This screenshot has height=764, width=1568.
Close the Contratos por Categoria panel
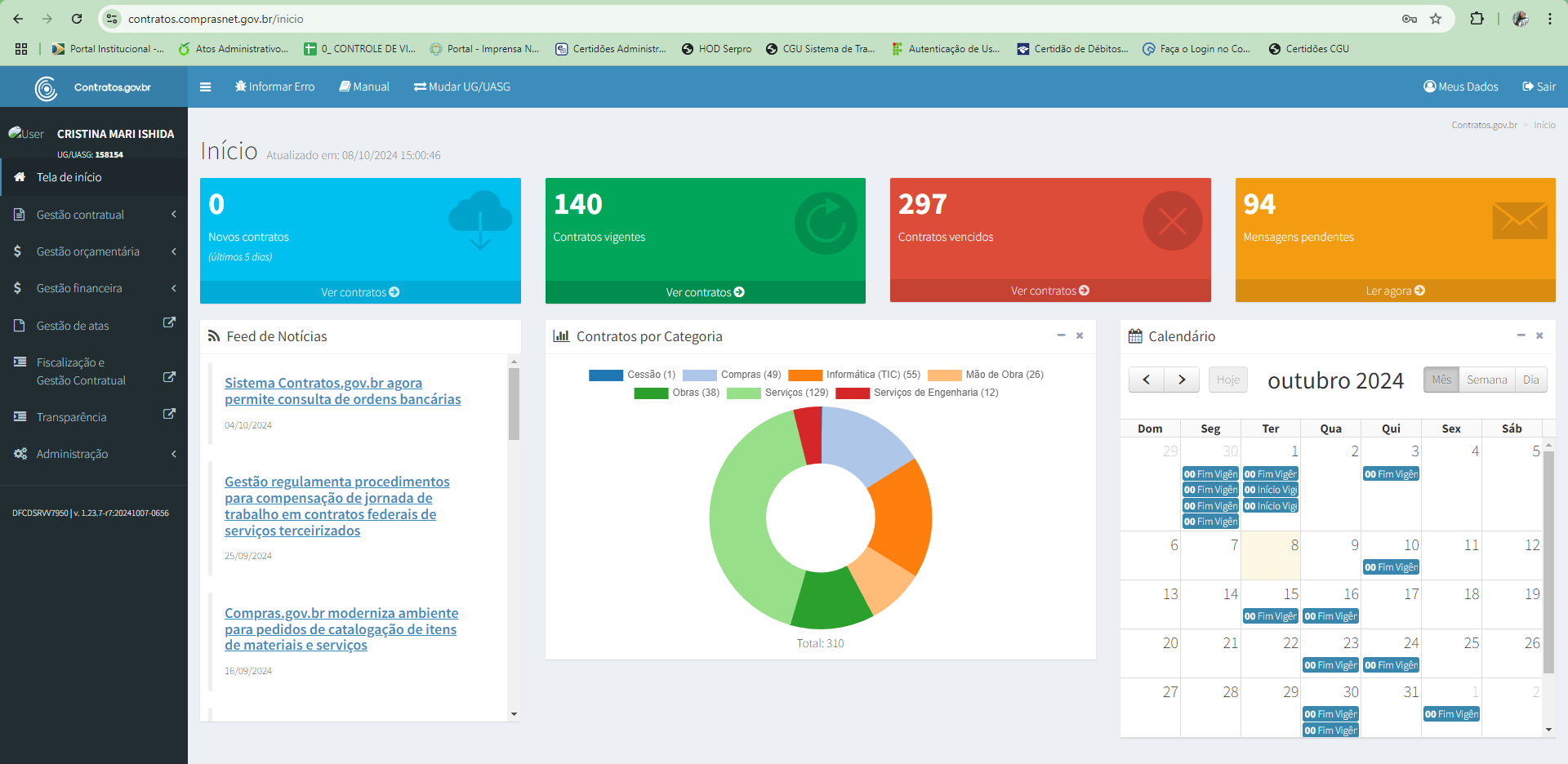[x=1080, y=335]
